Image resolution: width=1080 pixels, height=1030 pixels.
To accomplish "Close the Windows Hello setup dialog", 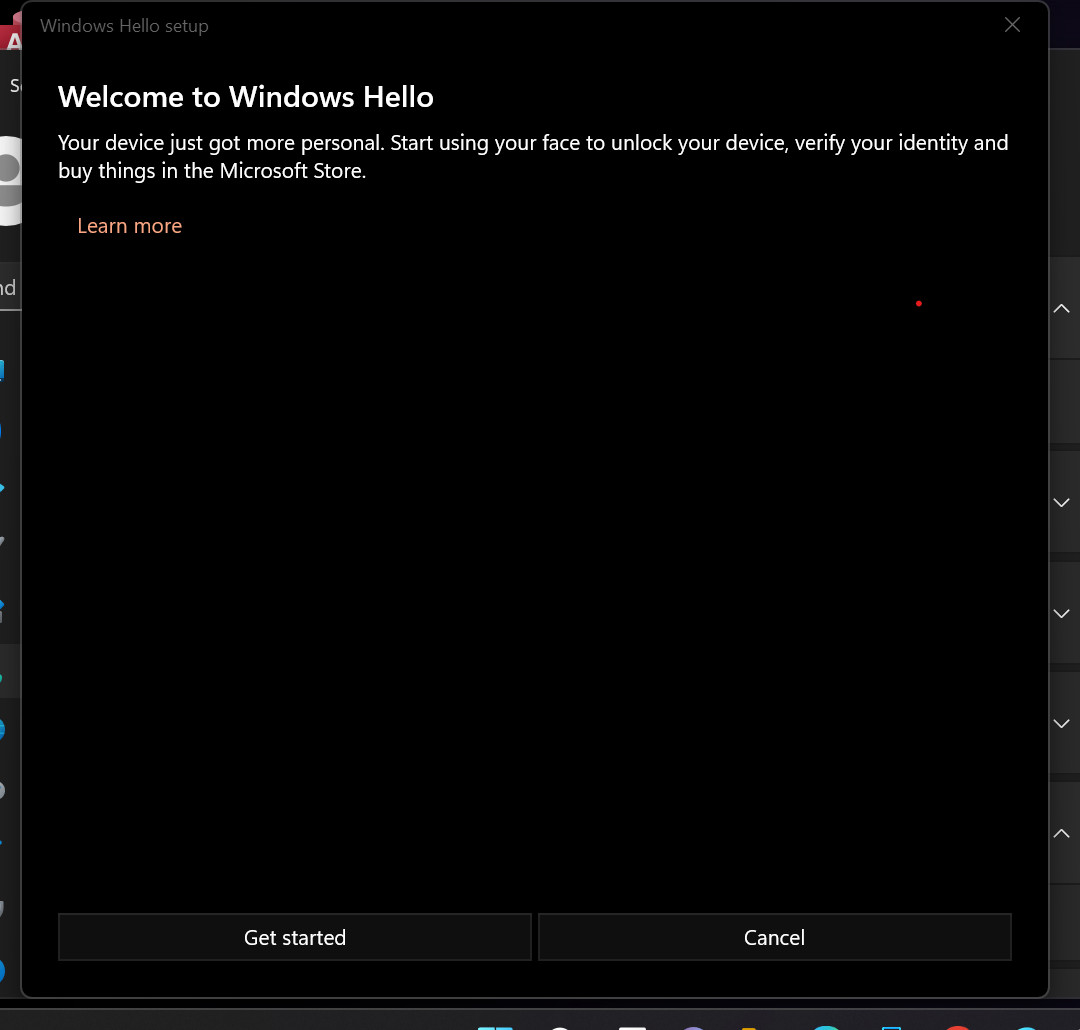I will pyautogui.click(x=1012, y=25).
